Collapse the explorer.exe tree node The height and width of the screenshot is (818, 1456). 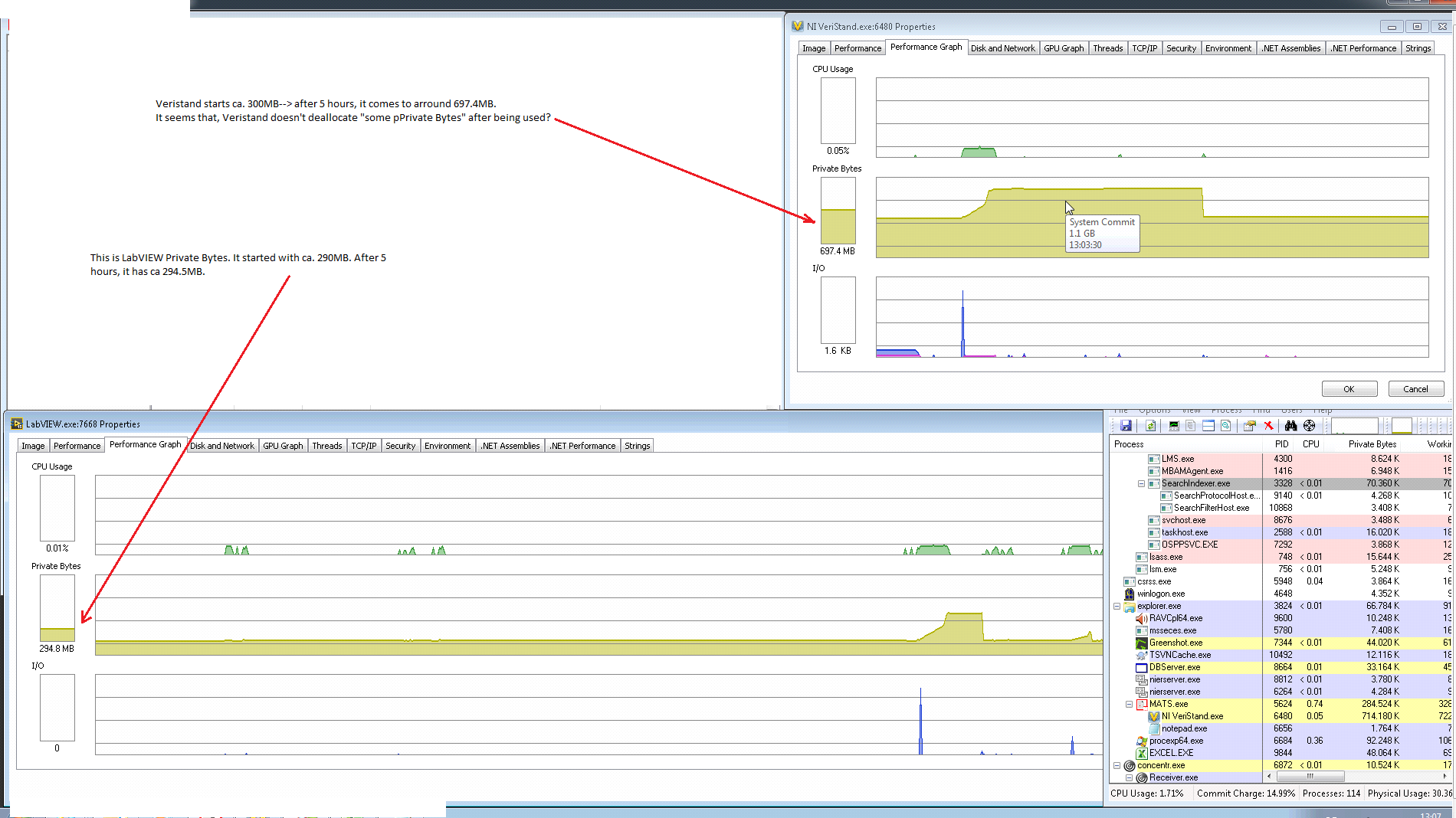[x=1117, y=606]
